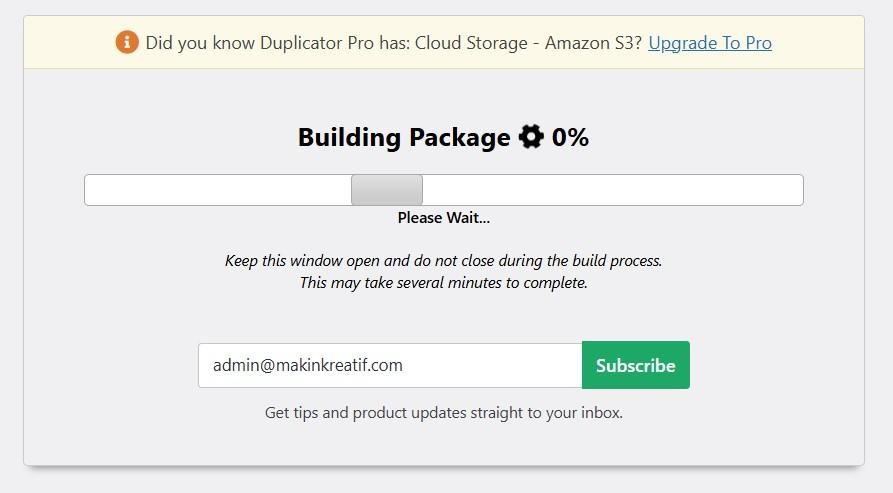
Task: Open the Upgrade To Pro link
Action: (x=710, y=43)
